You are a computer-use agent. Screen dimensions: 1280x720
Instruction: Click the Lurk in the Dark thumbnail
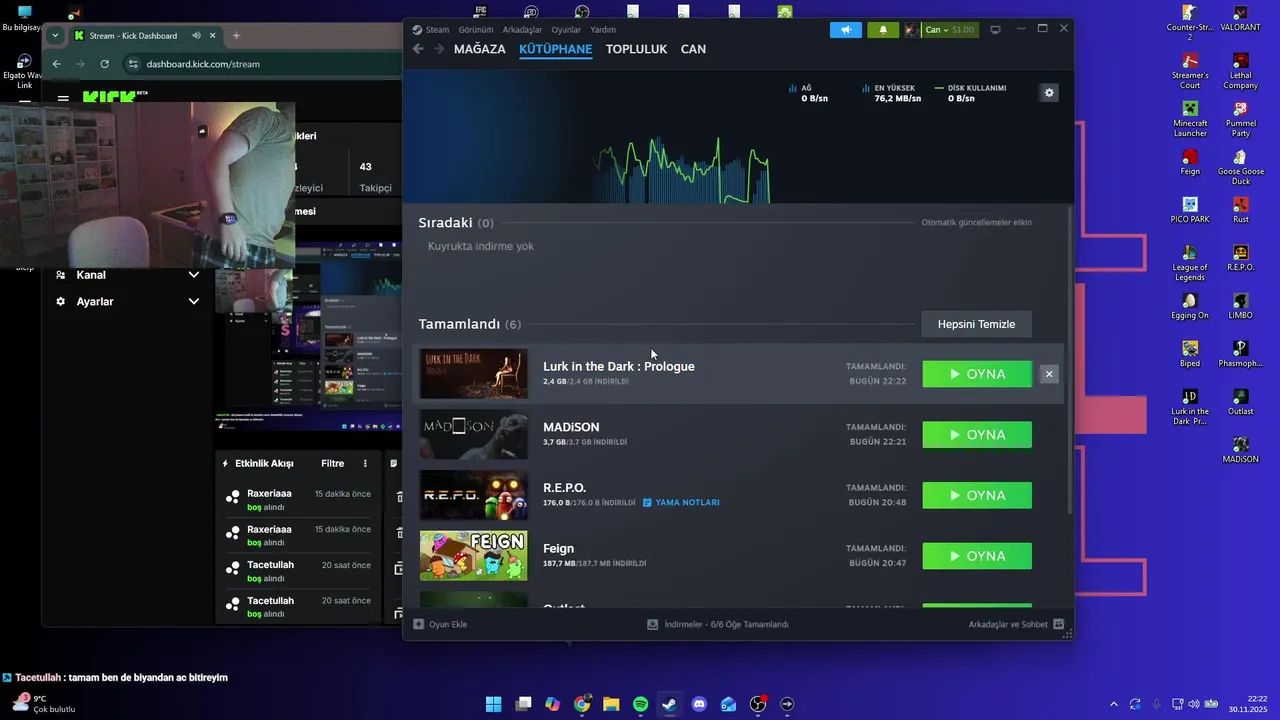tap(473, 374)
